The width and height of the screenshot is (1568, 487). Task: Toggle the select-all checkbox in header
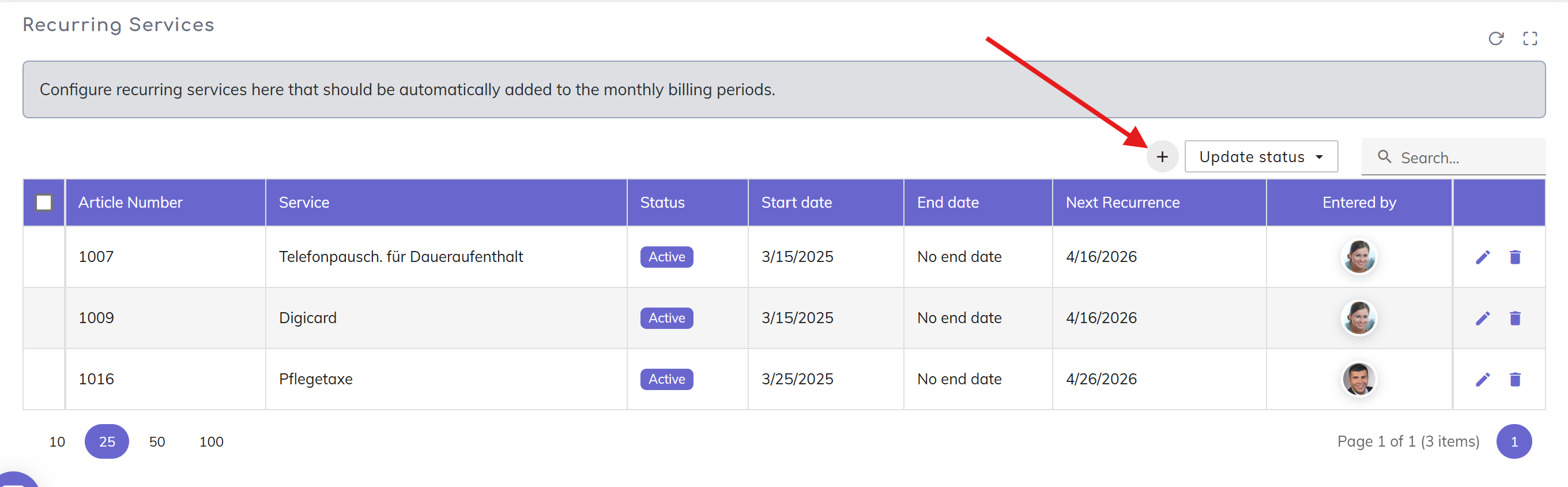(44, 203)
